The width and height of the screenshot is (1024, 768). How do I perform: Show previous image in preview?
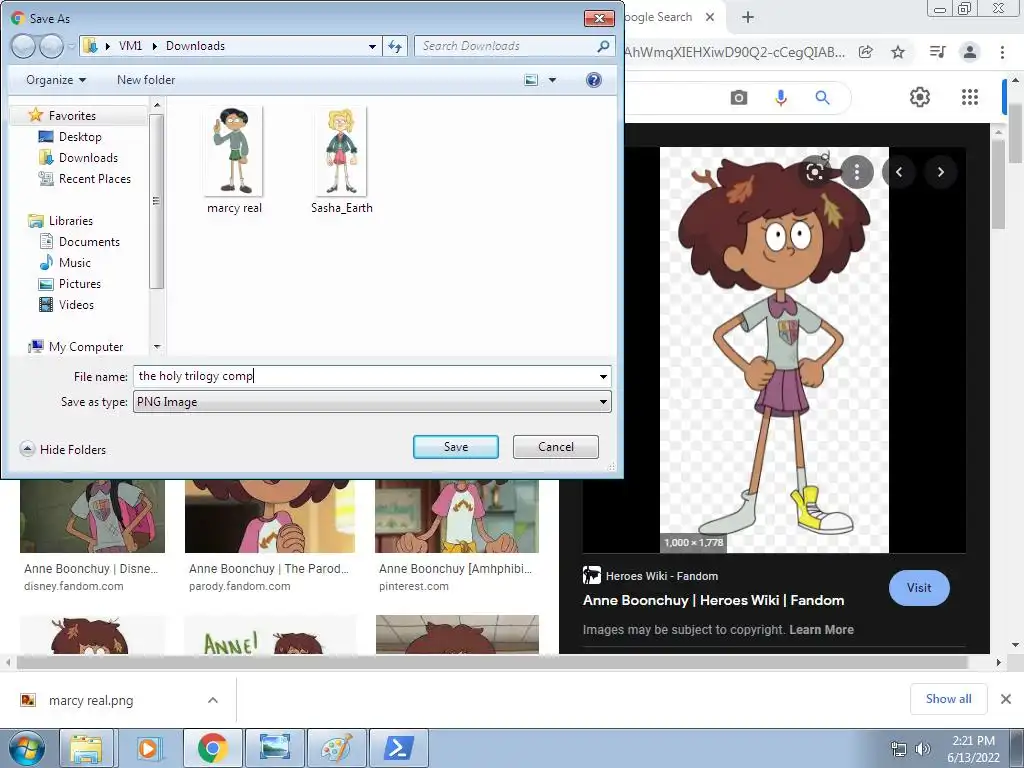tap(899, 172)
